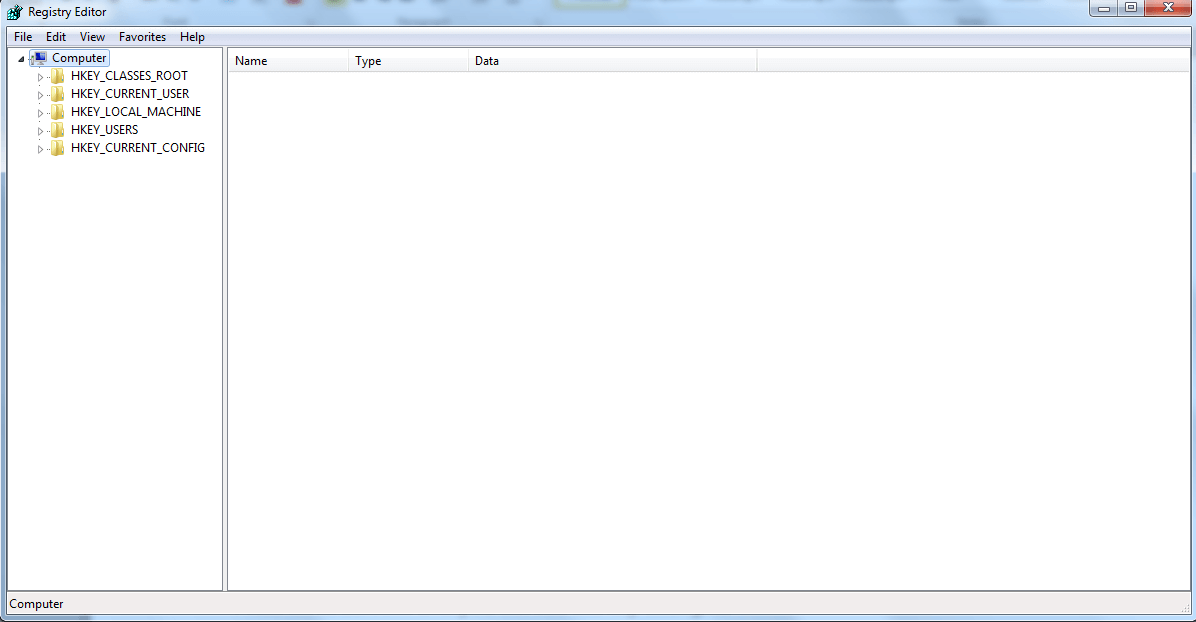
Task: Open the File menu
Action: point(23,37)
